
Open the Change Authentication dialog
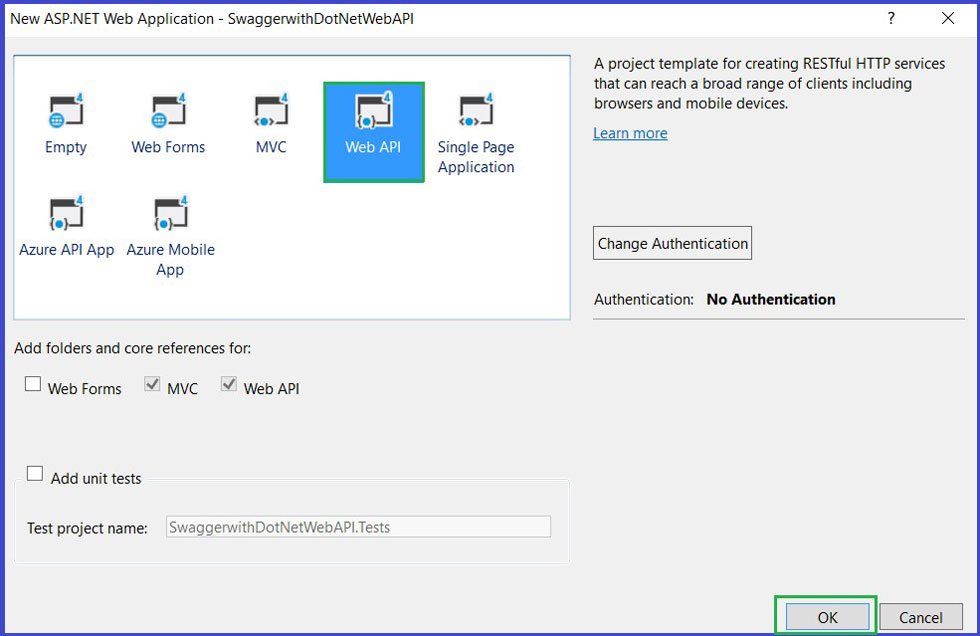(671, 242)
